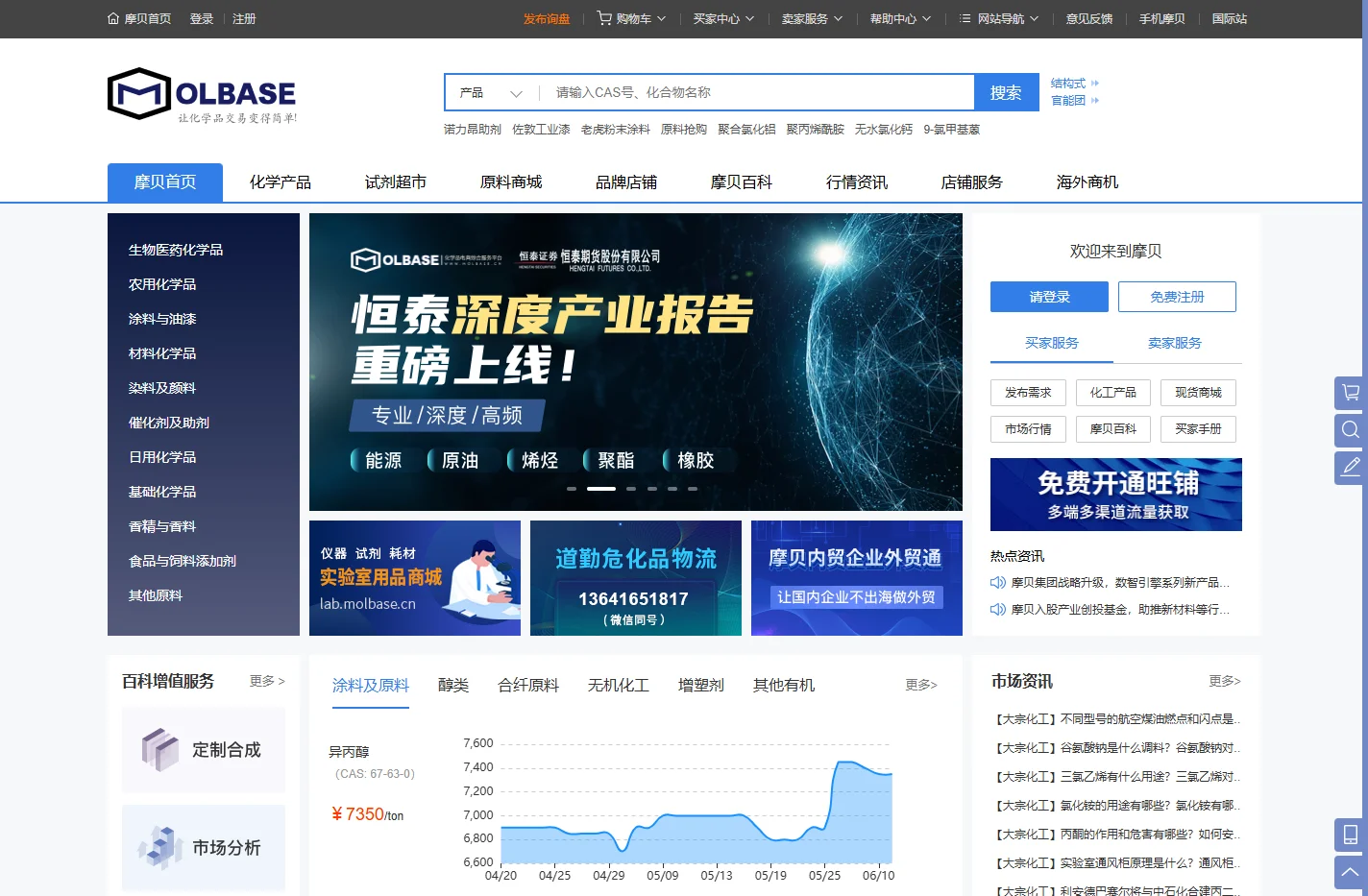The width and height of the screenshot is (1368, 896).
Task: Open the 原料商城 nav tab
Action: pos(511,182)
